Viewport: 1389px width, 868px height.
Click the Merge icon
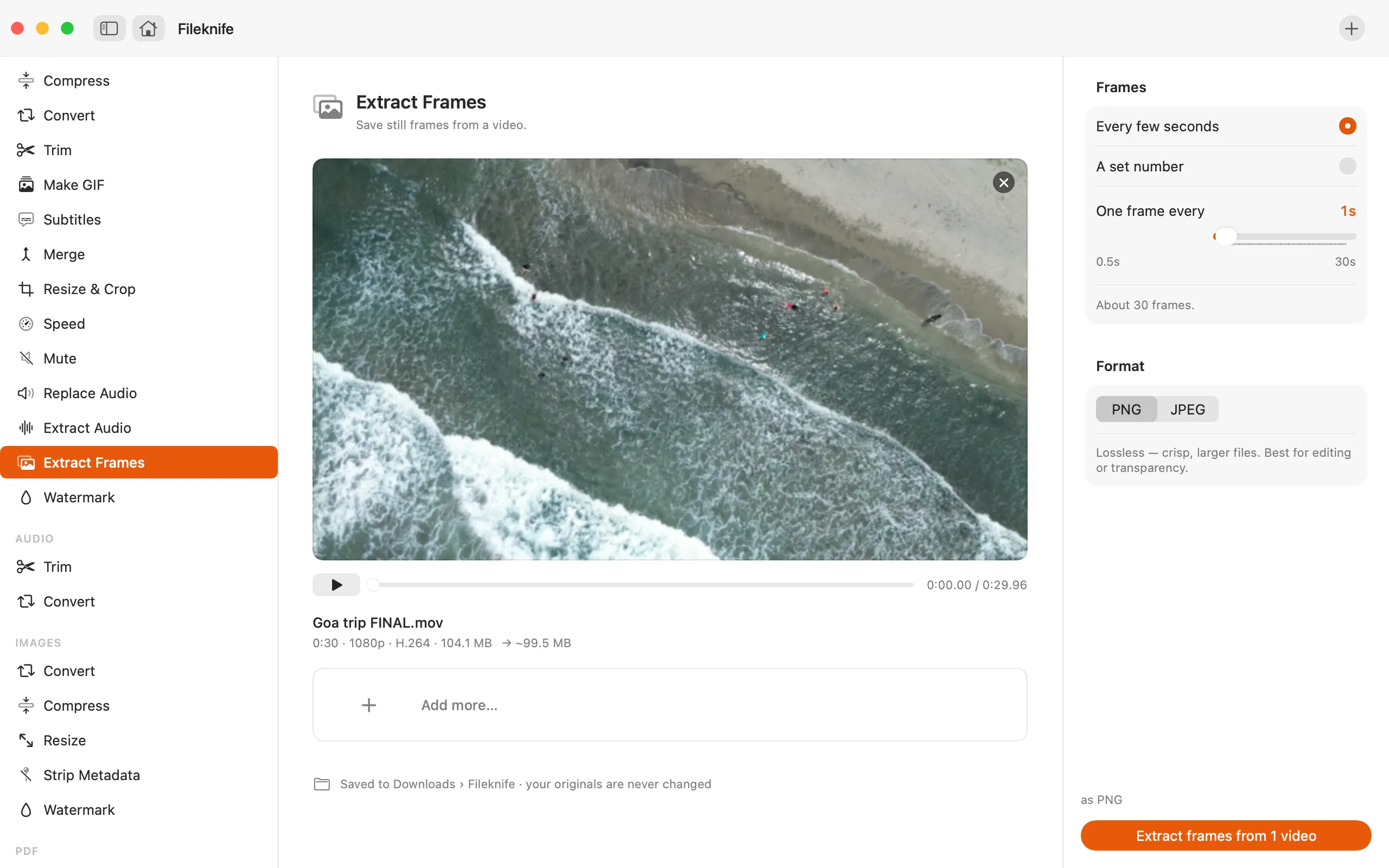(x=26, y=254)
